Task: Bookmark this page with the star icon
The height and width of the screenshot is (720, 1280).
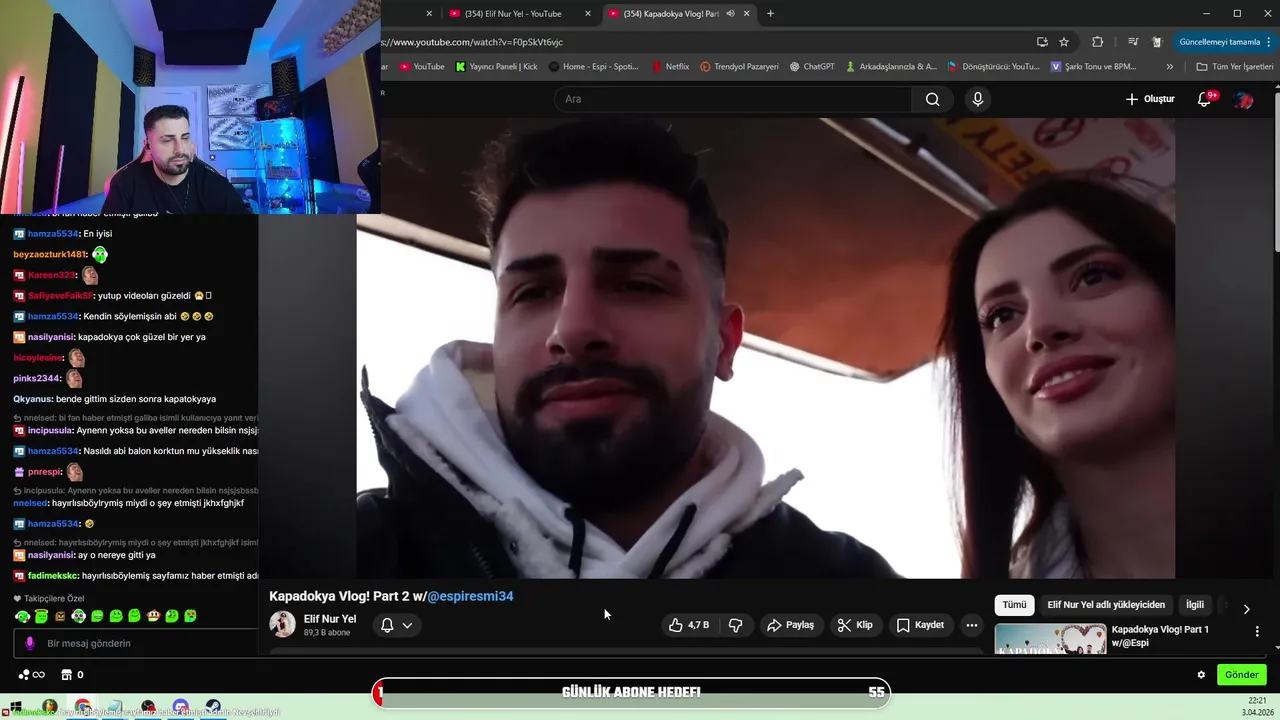Action: tap(1064, 42)
